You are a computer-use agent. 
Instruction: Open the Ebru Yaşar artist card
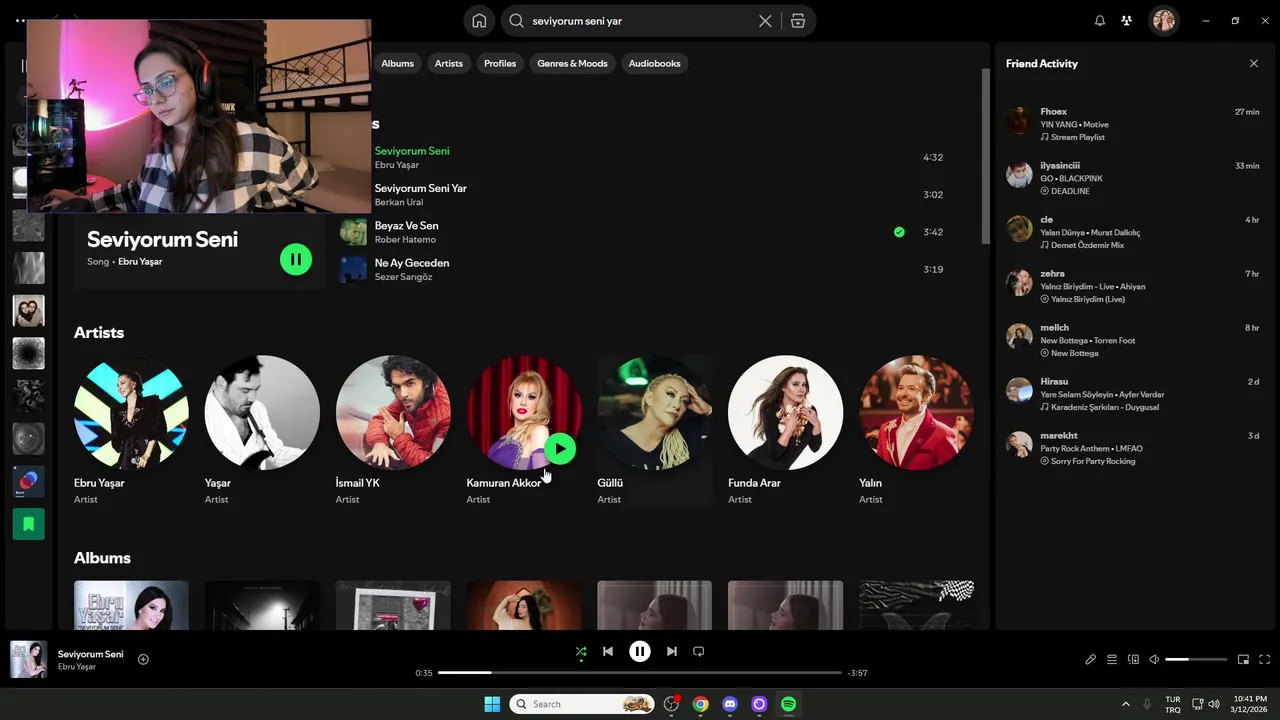pos(131,430)
